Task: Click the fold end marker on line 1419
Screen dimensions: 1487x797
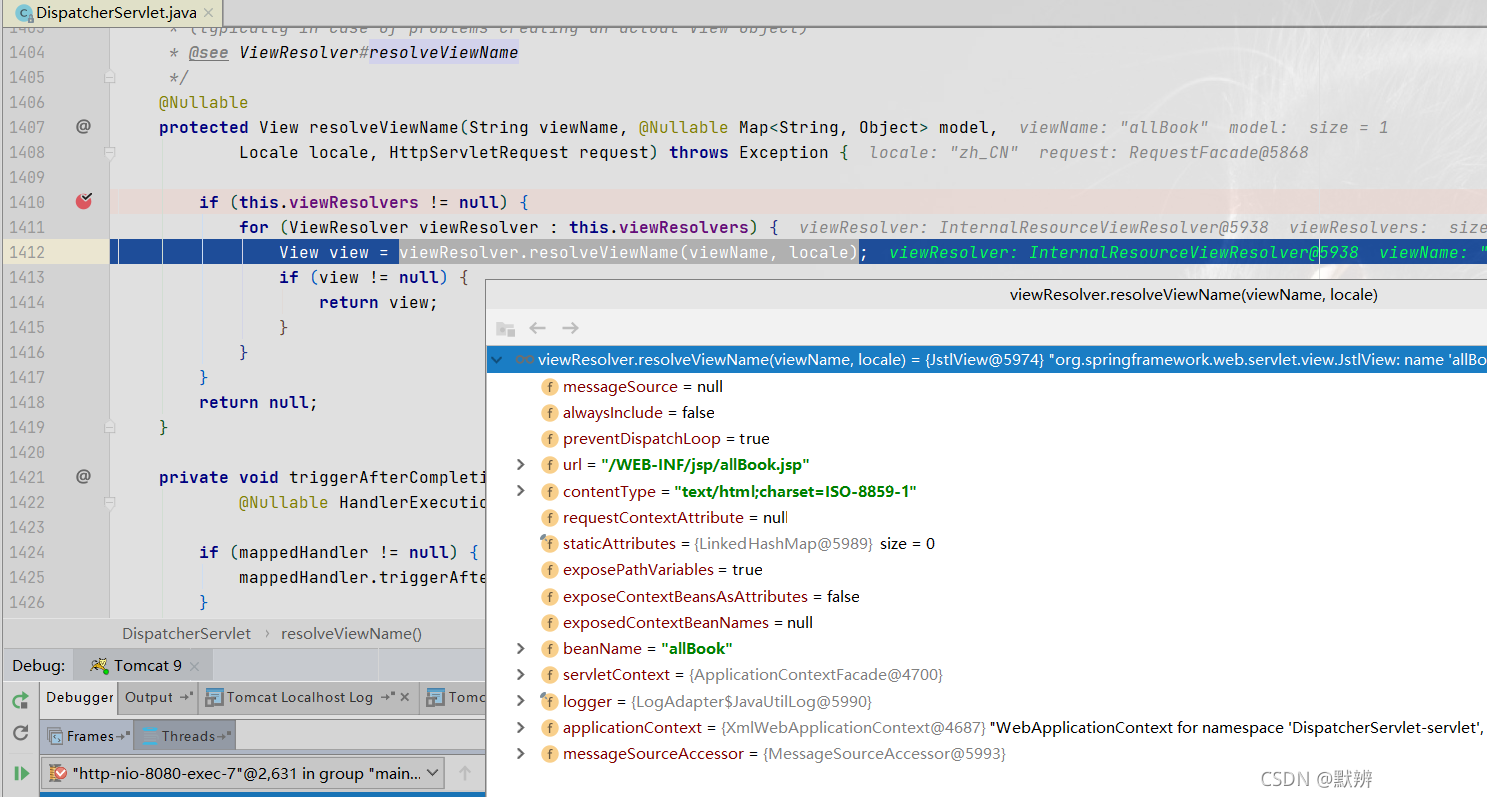Action: (110, 427)
